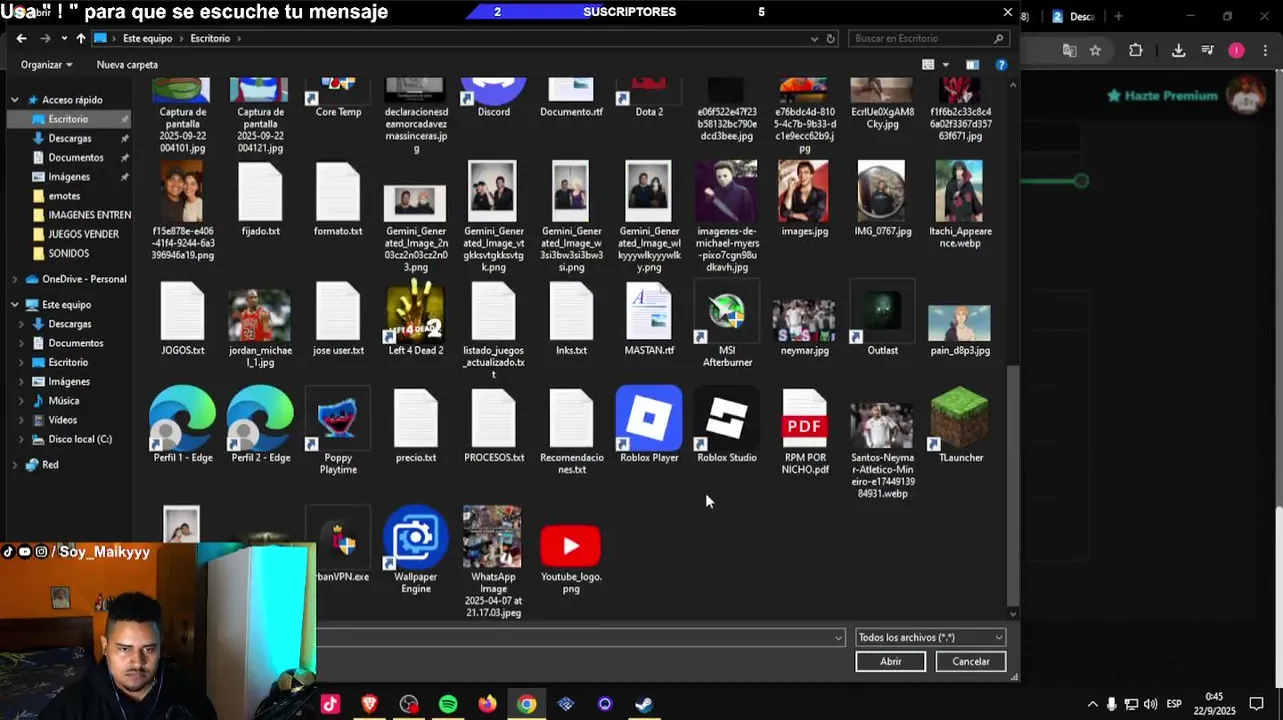Select the IMG_0767.jpg thumbnail
The height and width of the screenshot is (720, 1283).
click(x=881, y=192)
